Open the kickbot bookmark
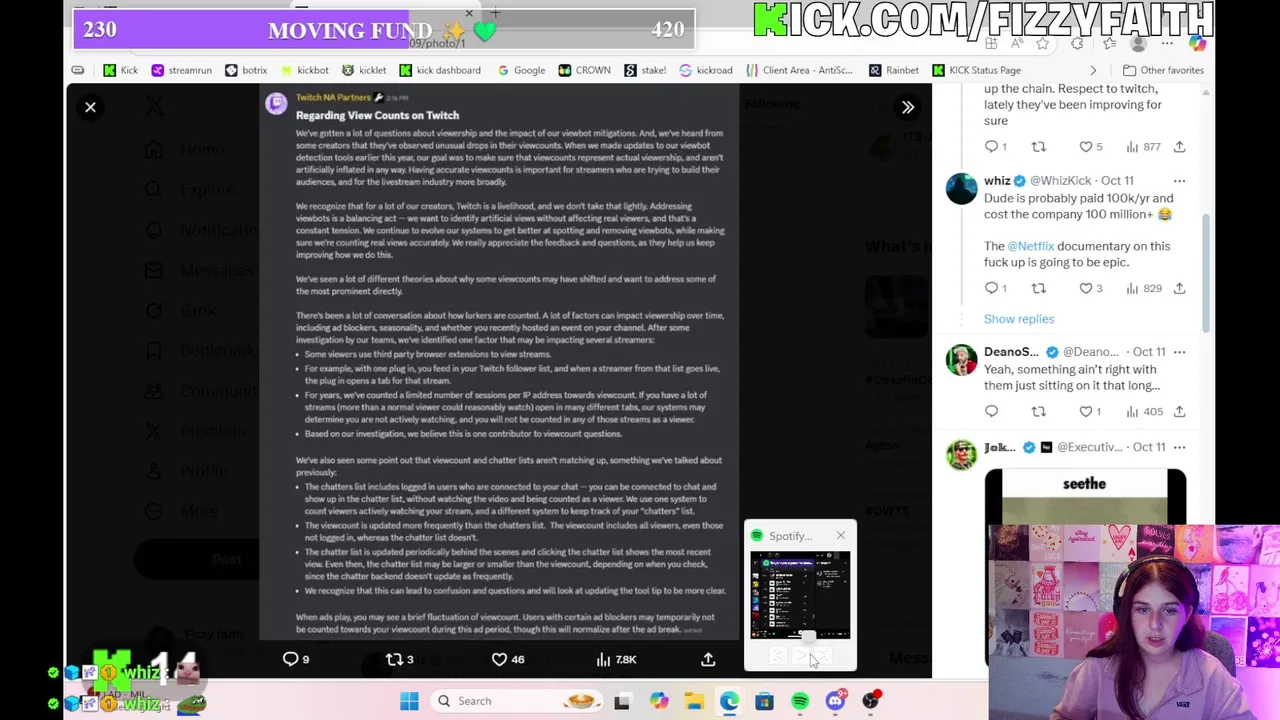Image resolution: width=1280 pixels, height=720 pixels. [304, 70]
